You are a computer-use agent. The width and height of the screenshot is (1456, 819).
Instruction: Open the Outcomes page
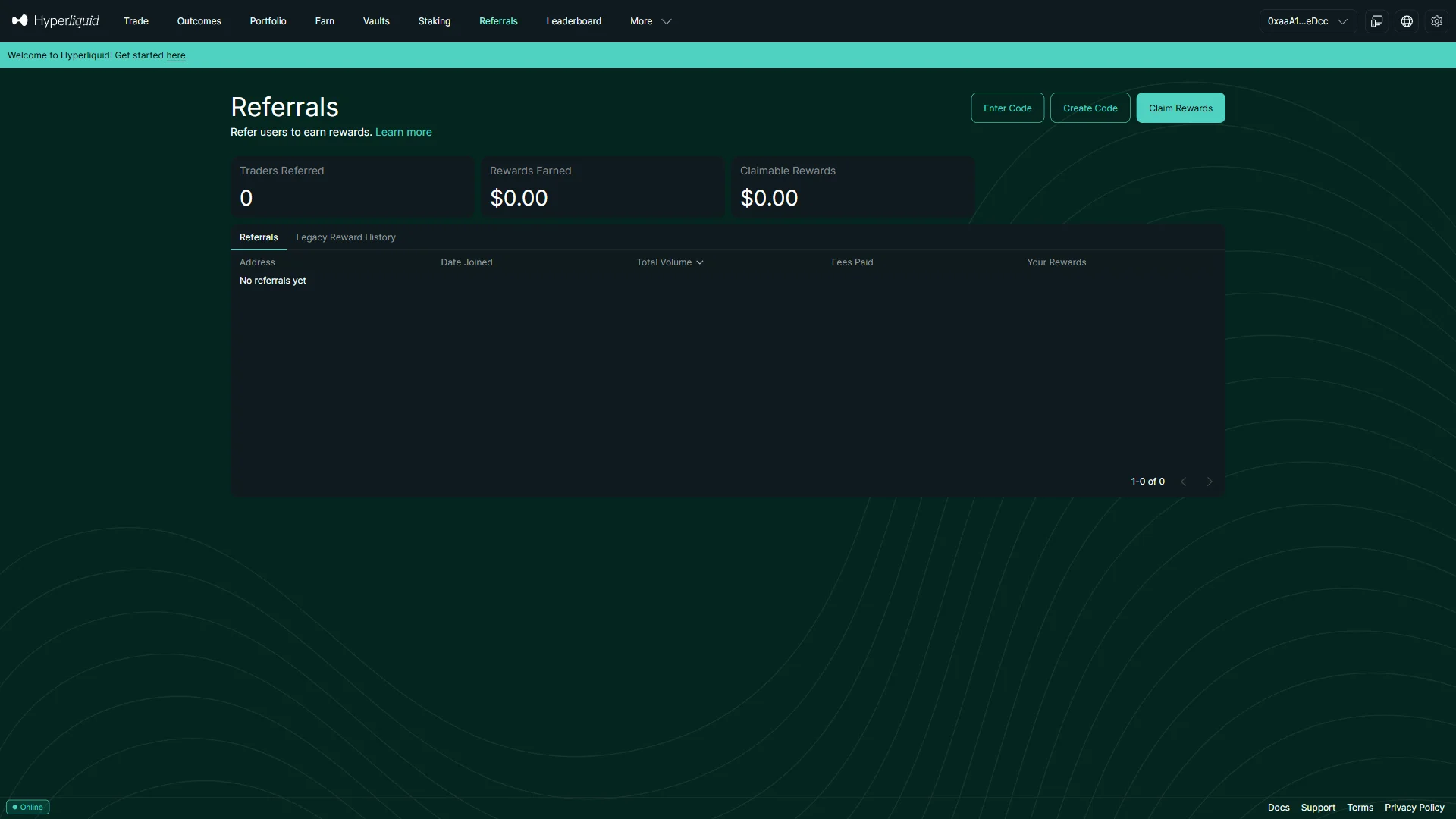[x=199, y=21]
